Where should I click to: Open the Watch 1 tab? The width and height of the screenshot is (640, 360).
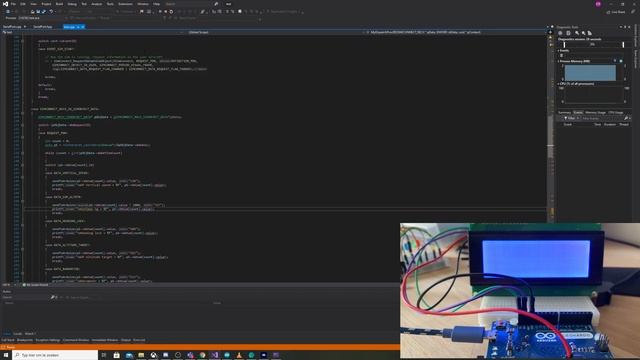point(30,333)
